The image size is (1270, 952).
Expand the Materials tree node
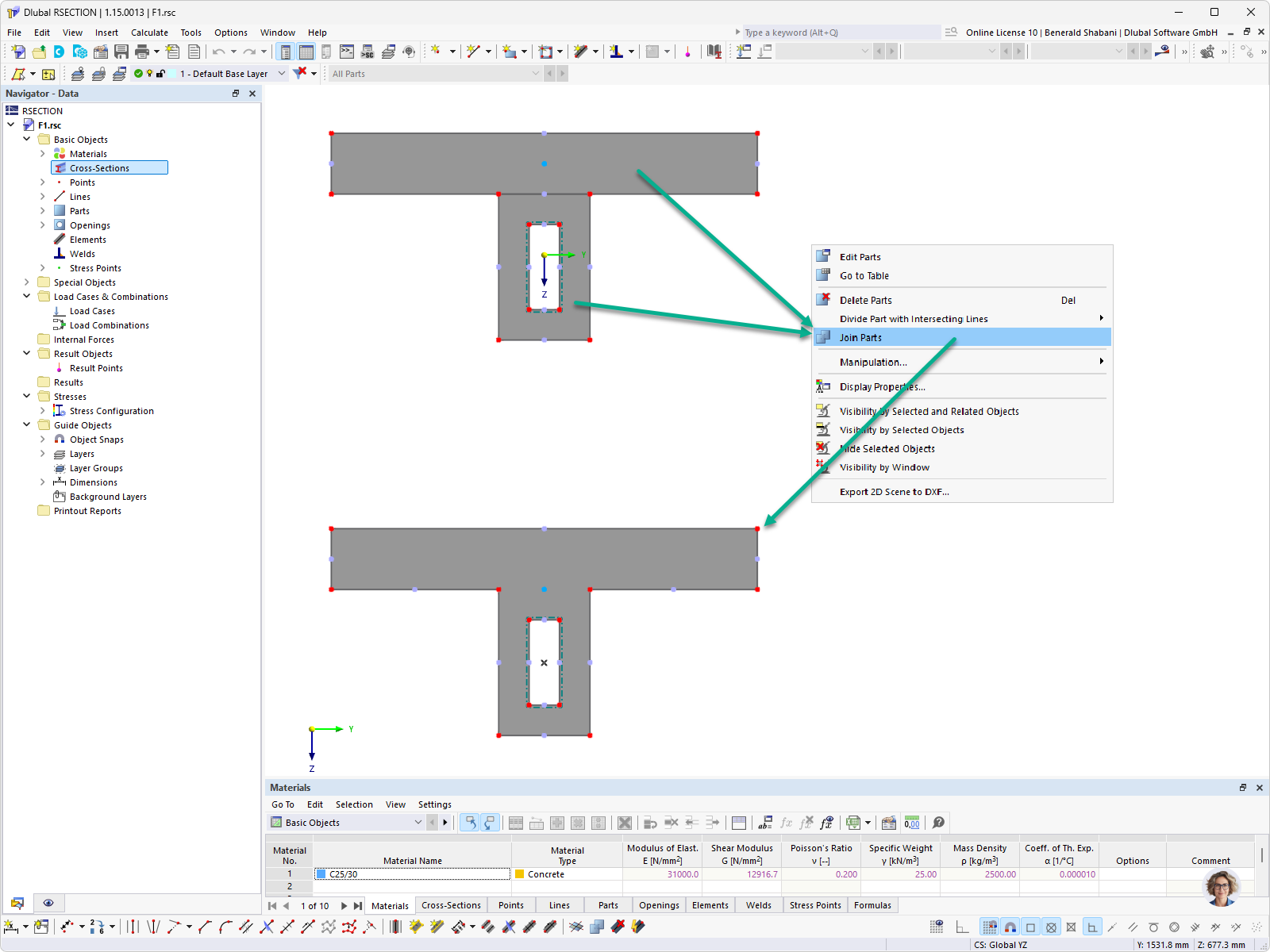[x=42, y=153]
